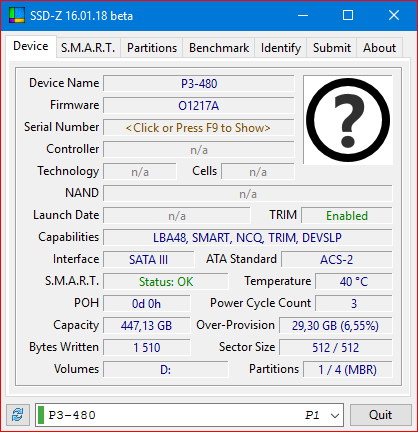Show the About tab
This screenshot has height=432, width=418.
click(x=379, y=48)
